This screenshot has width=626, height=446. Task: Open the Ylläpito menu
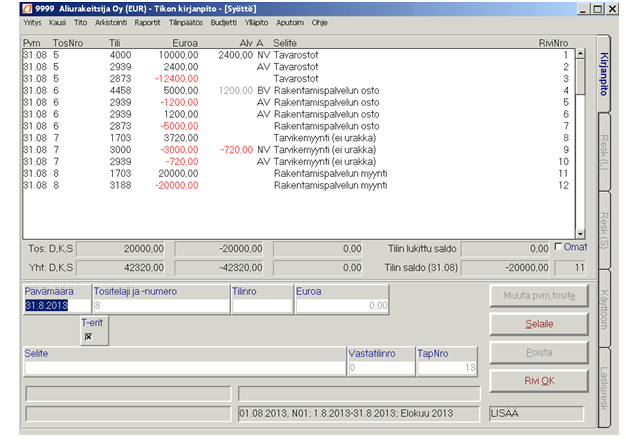[x=256, y=23]
